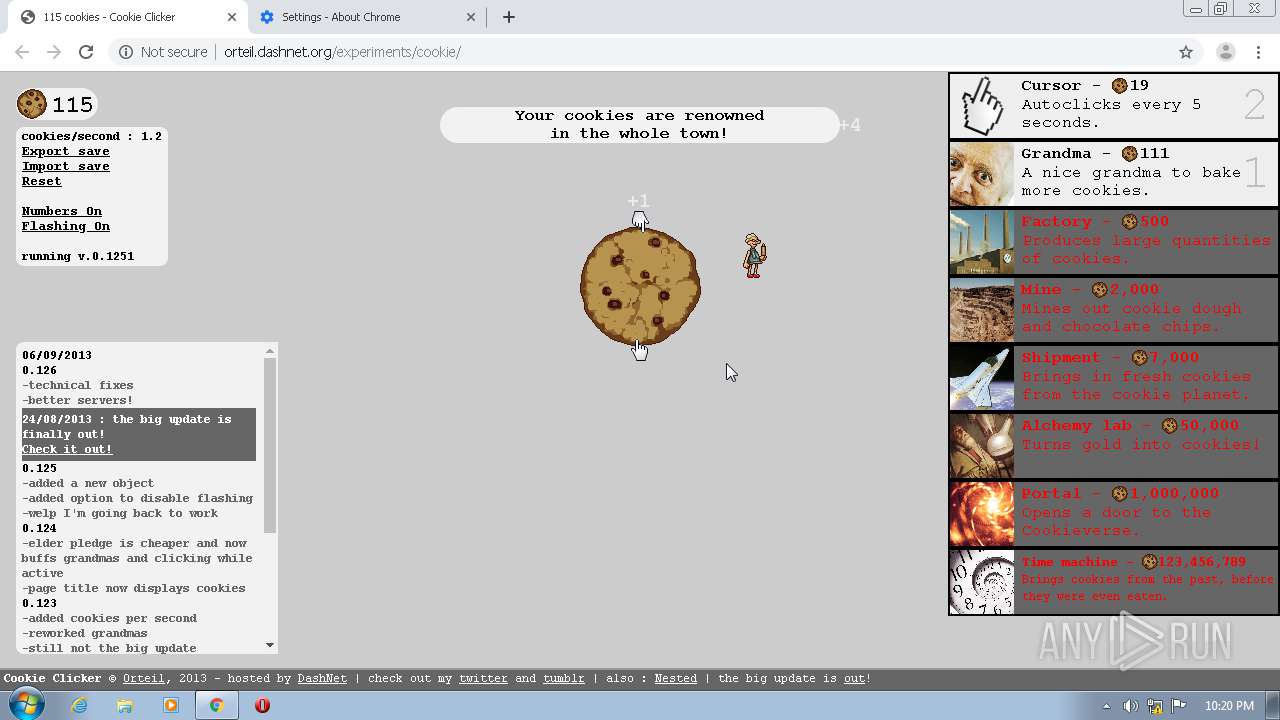Click the Chrome taskbar icon

[x=216, y=705]
